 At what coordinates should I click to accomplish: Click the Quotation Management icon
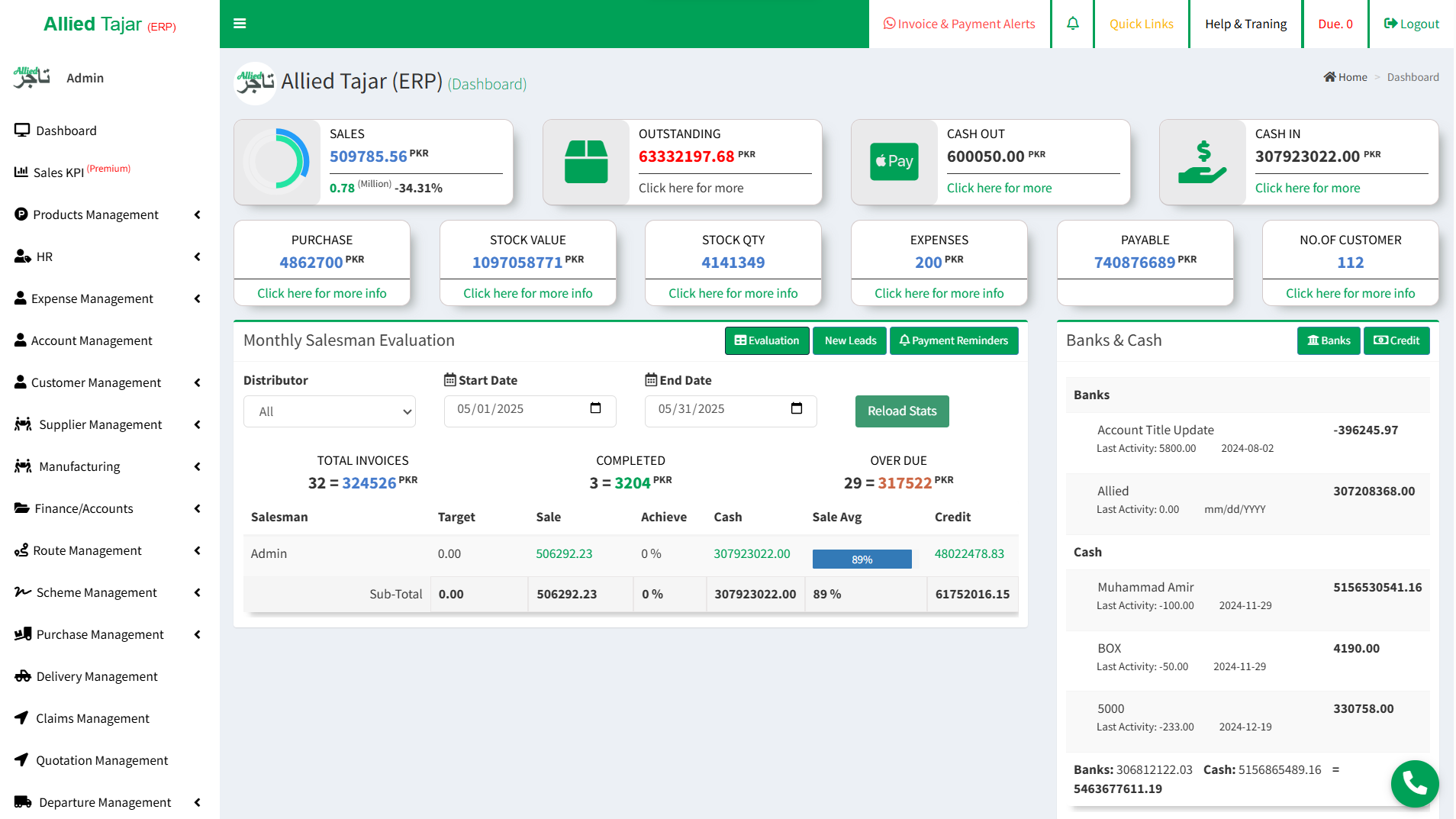21,760
